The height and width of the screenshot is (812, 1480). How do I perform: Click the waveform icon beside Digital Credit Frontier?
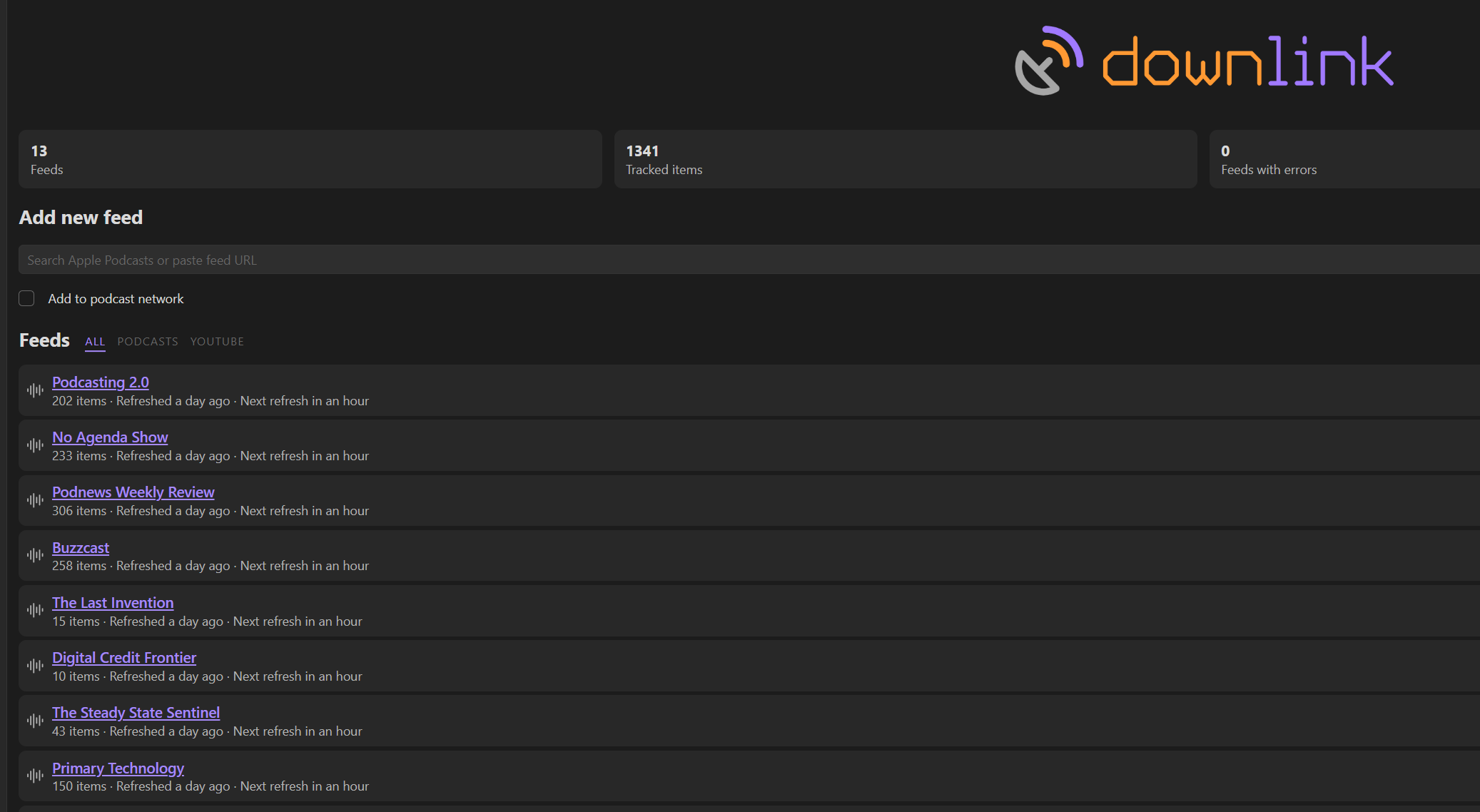click(35, 666)
